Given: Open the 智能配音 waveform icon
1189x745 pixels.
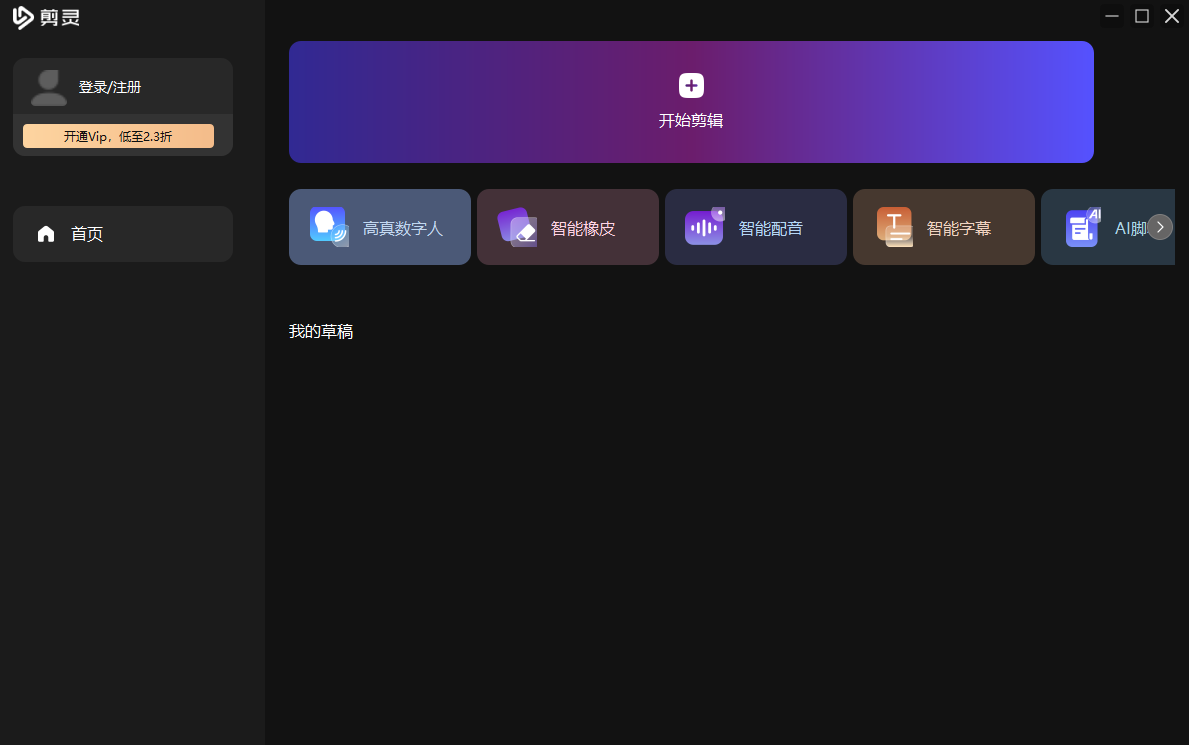Looking at the screenshot, I should (704, 227).
